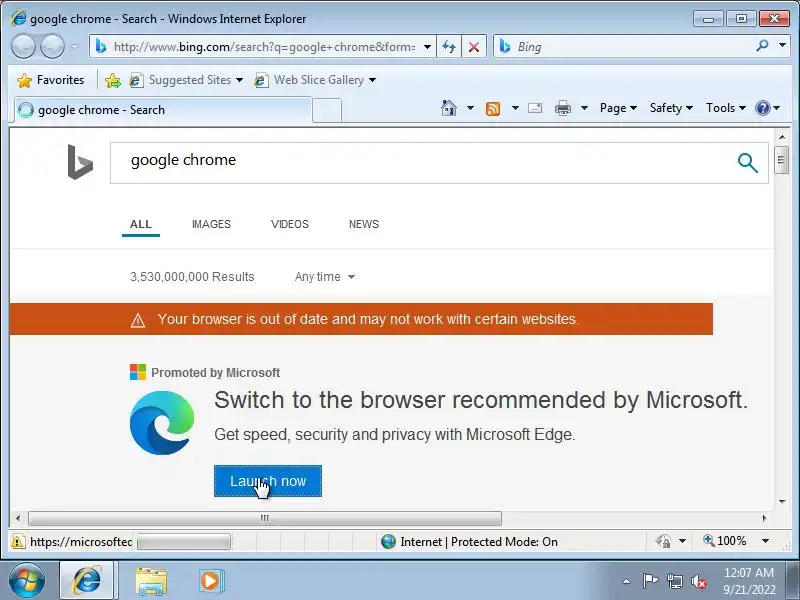Image resolution: width=800 pixels, height=600 pixels.
Task: Open Windows Explorer from taskbar
Action: (x=151, y=581)
